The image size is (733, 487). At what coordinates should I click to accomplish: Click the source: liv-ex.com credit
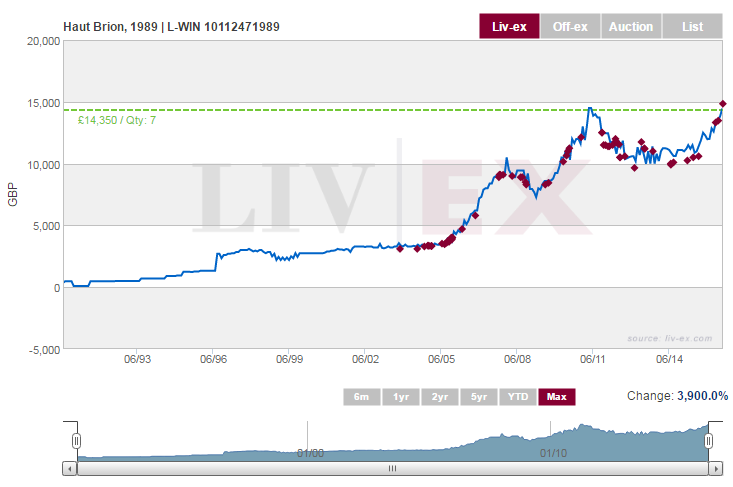point(669,338)
